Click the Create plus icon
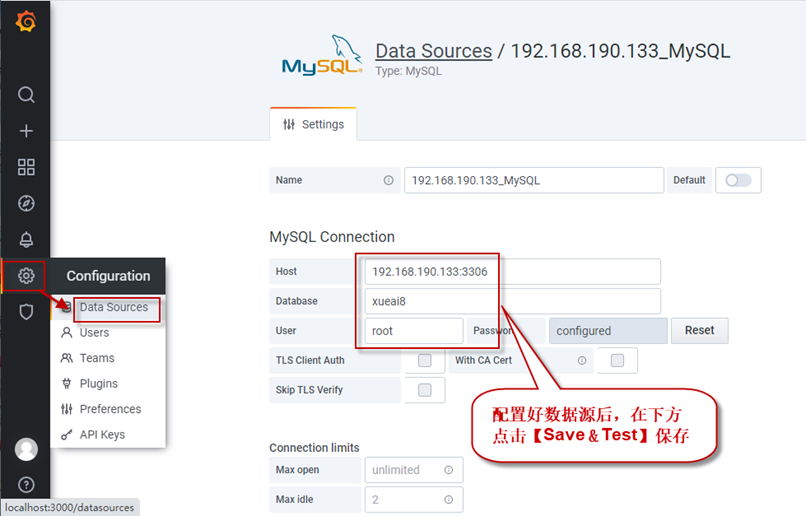806x516 pixels. (26, 131)
